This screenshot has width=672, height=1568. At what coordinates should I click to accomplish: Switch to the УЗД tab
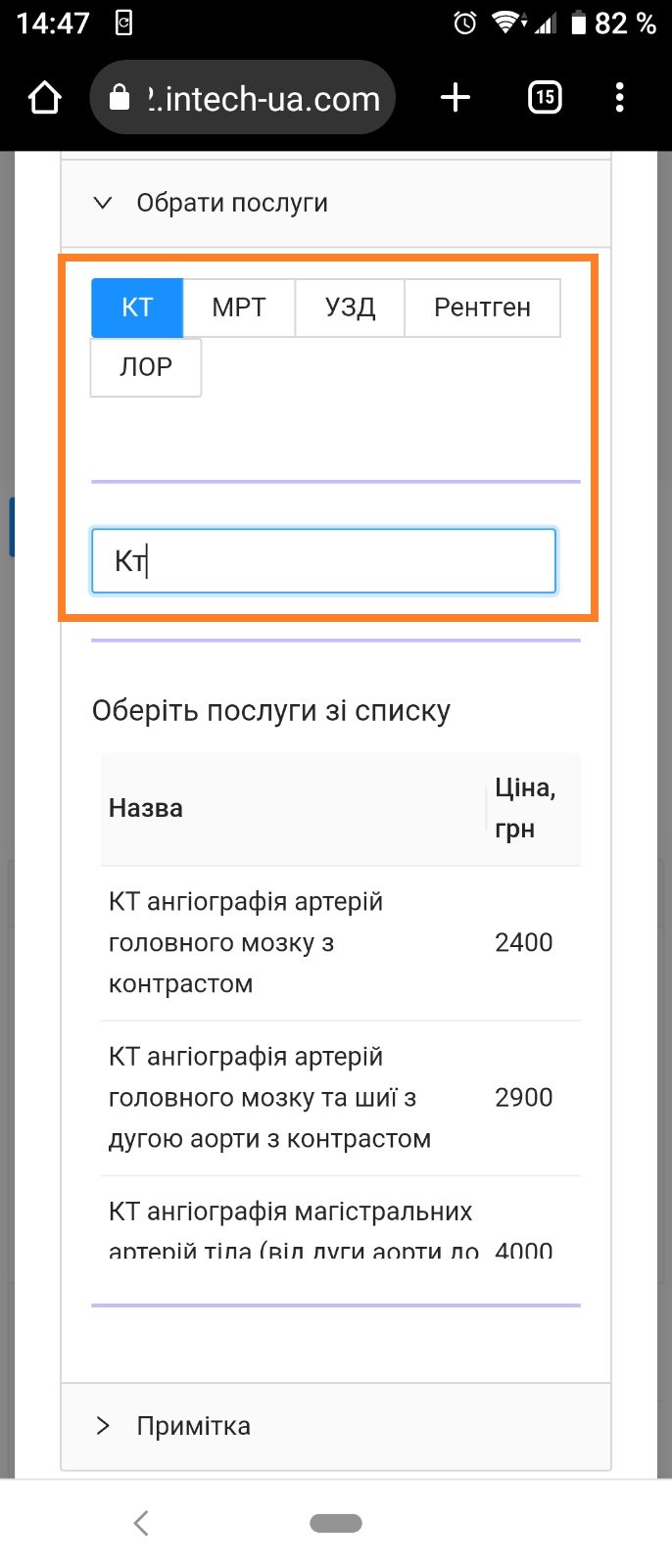click(350, 308)
